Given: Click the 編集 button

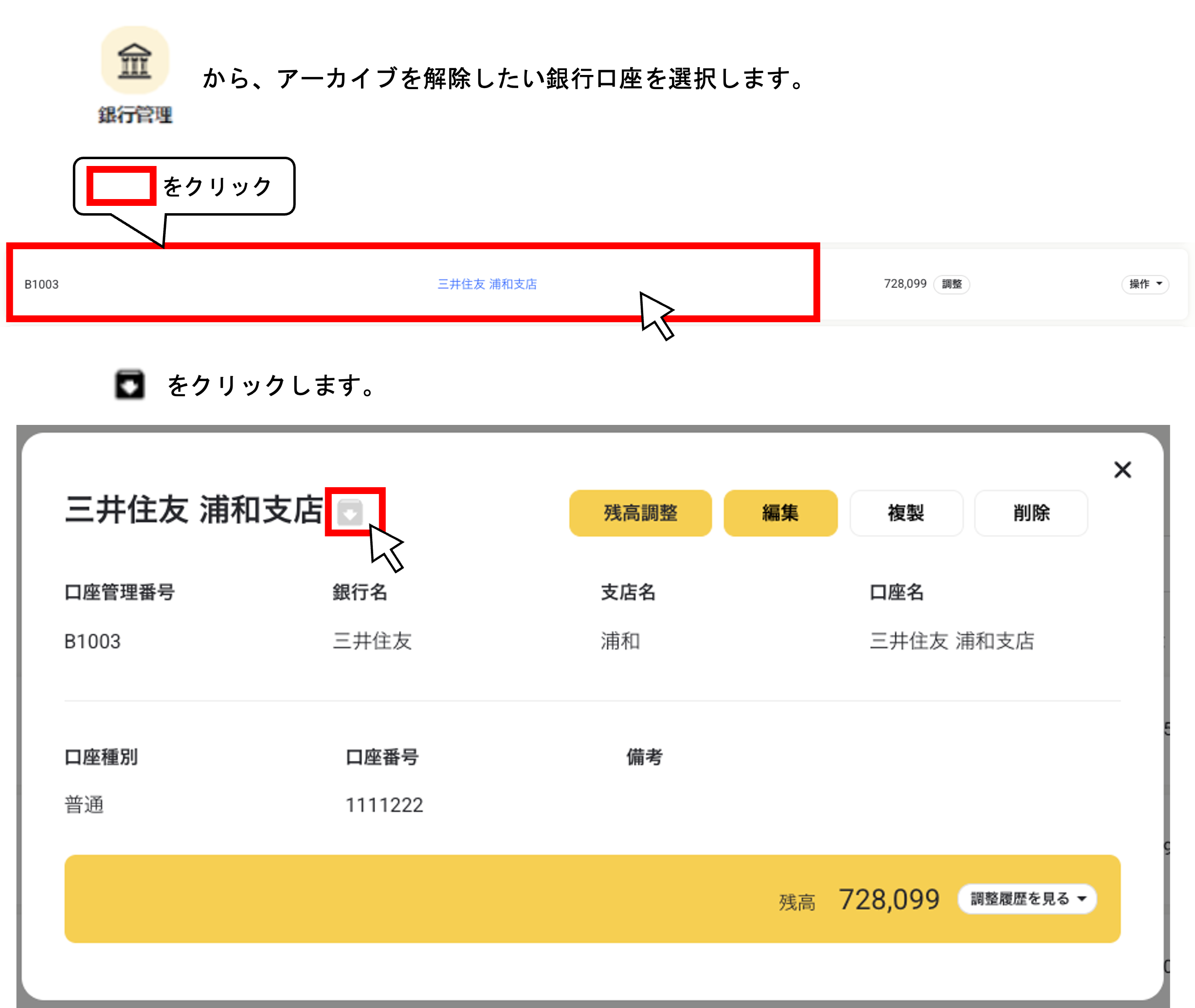Looking at the screenshot, I should pyautogui.click(x=780, y=513).
